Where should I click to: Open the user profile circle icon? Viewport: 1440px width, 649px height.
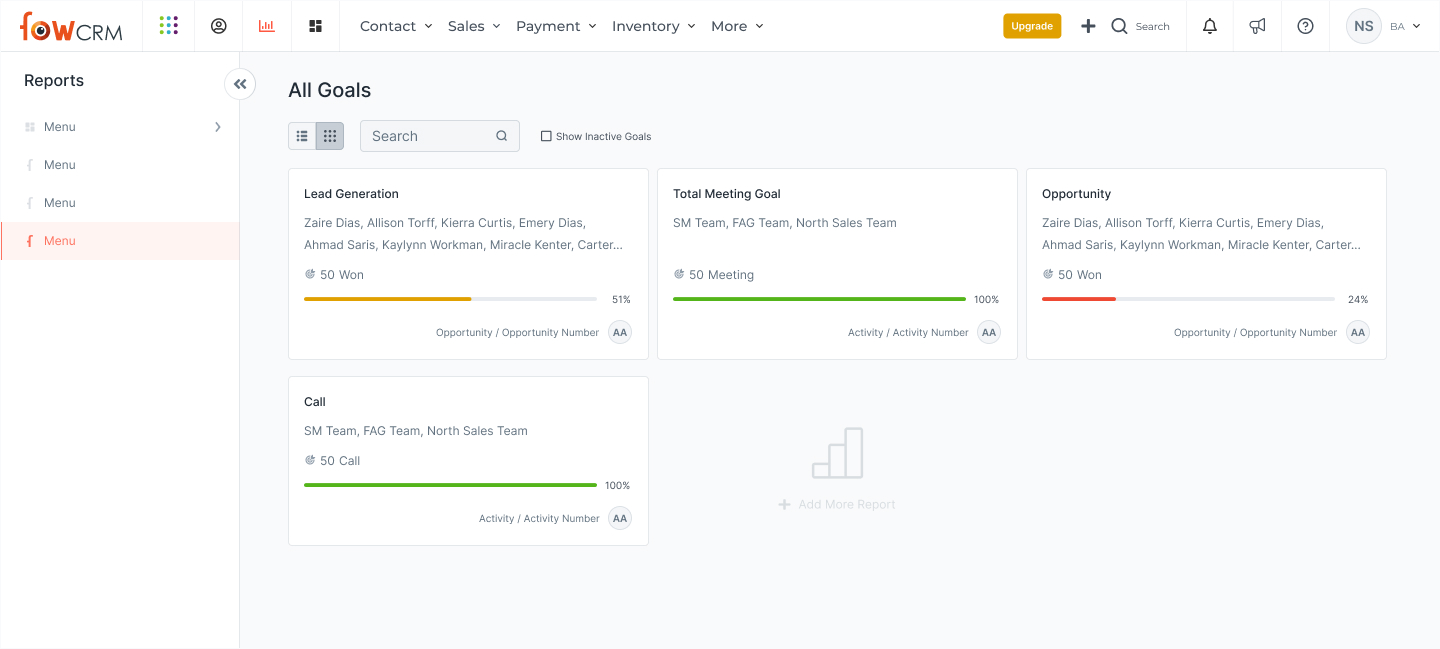coord(219,26)
